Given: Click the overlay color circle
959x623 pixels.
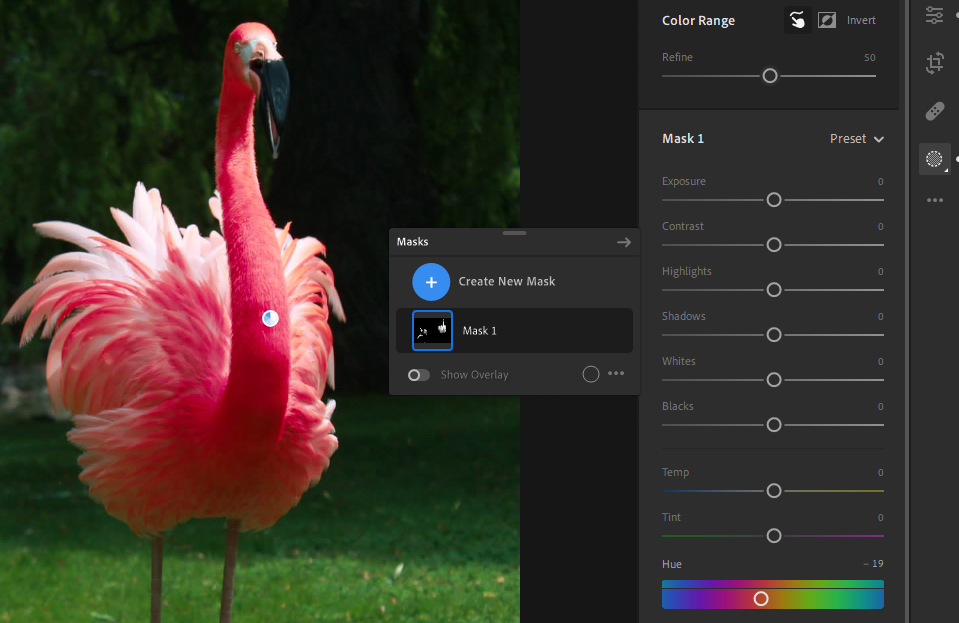Looking at the screenshot, I should [591, 374].
